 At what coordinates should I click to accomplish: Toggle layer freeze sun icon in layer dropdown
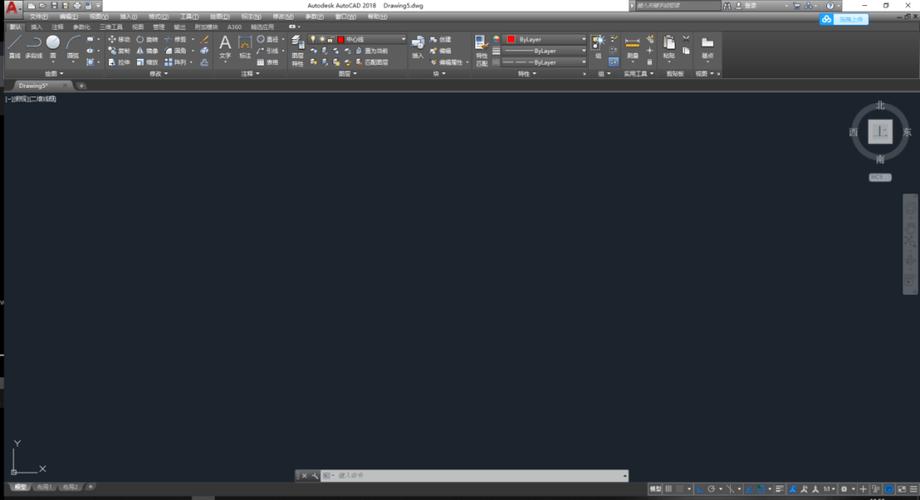[x=322, y=39]
